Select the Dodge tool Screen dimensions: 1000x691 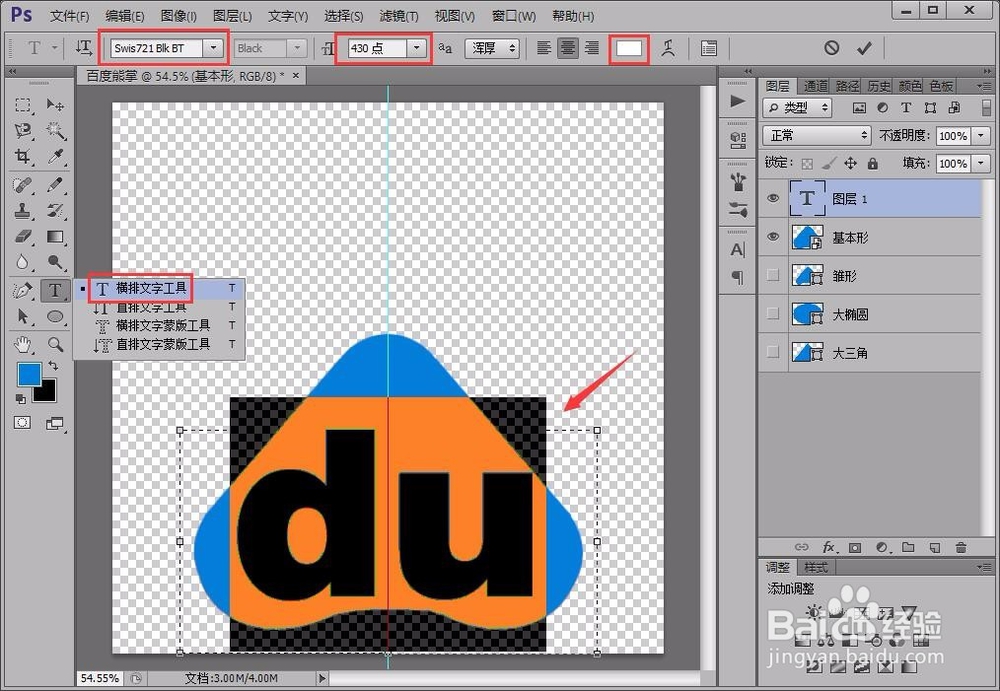(55, 262)
